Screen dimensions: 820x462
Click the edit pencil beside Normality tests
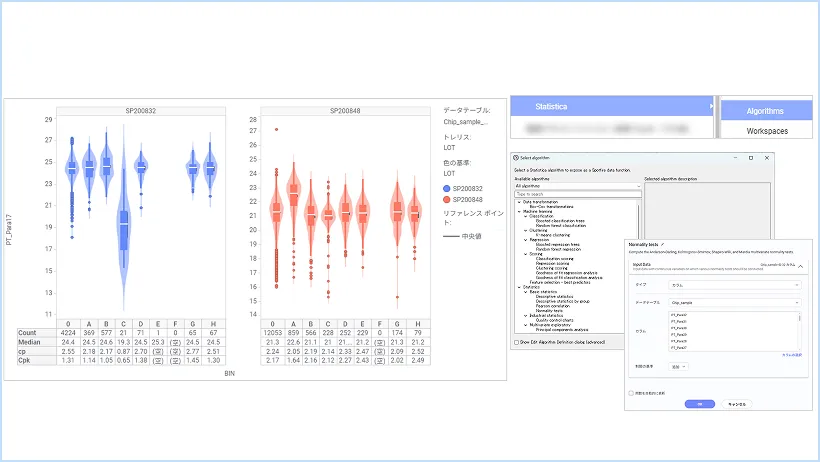pyautogui.click(x=663, y=244)
